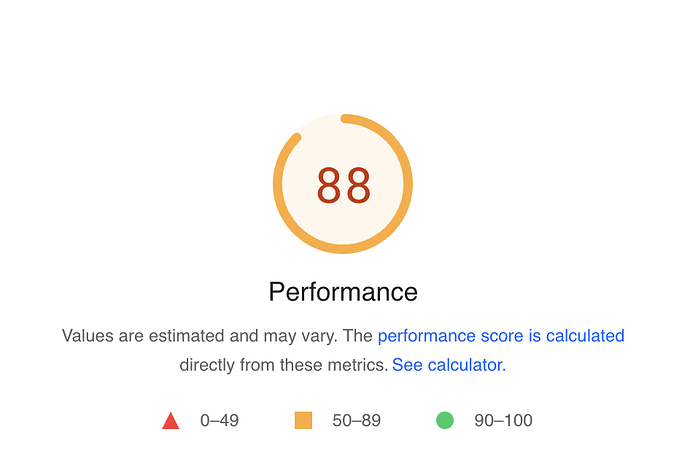Viewport: 690px width, 466px height.
Task: Click the orange square average-range icon
Action: 304,421
